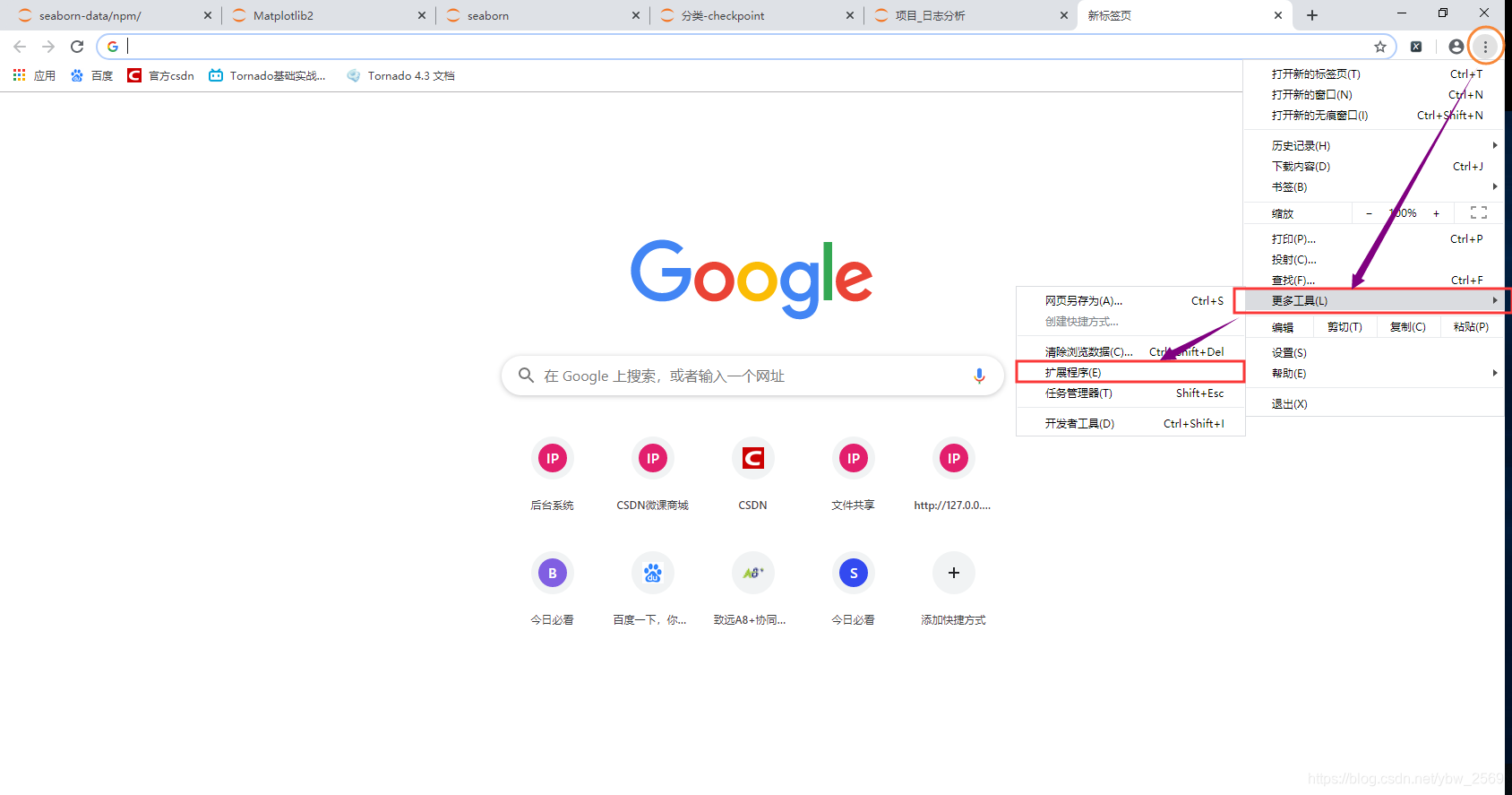Open the 百度 bookmark
1512x795 pixels.
91,75
